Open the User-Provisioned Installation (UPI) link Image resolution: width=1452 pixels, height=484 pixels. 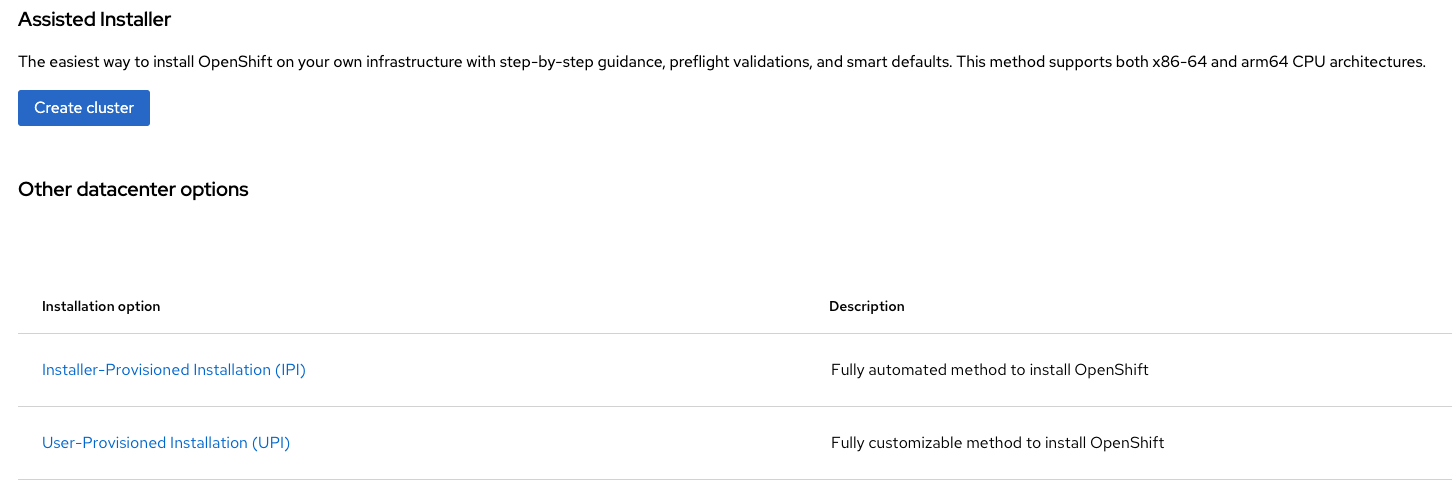pos(165,443)
